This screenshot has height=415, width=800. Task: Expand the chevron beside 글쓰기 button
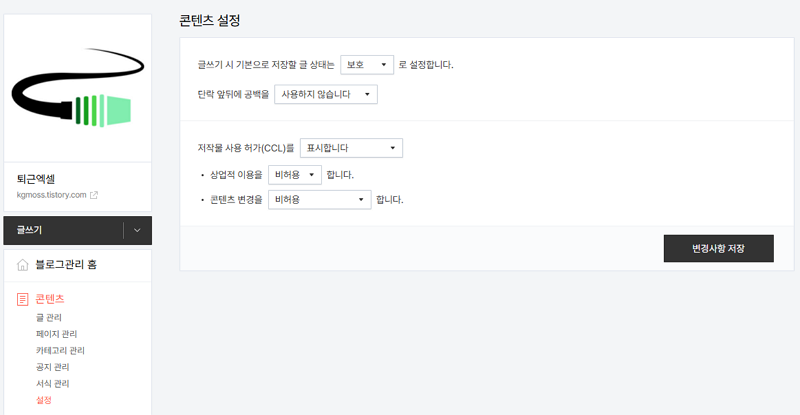point(137,230)
